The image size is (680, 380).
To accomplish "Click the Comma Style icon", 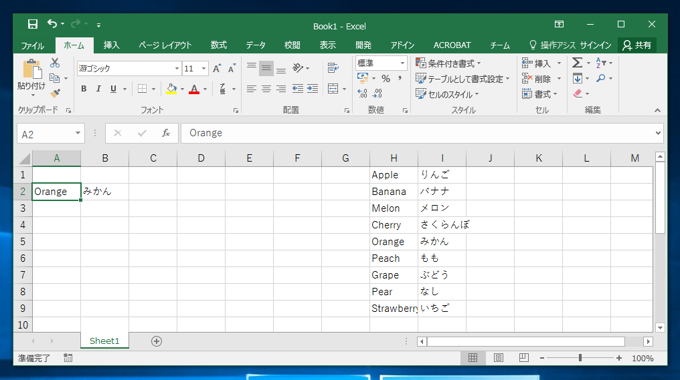I will [x=400, y=78].
